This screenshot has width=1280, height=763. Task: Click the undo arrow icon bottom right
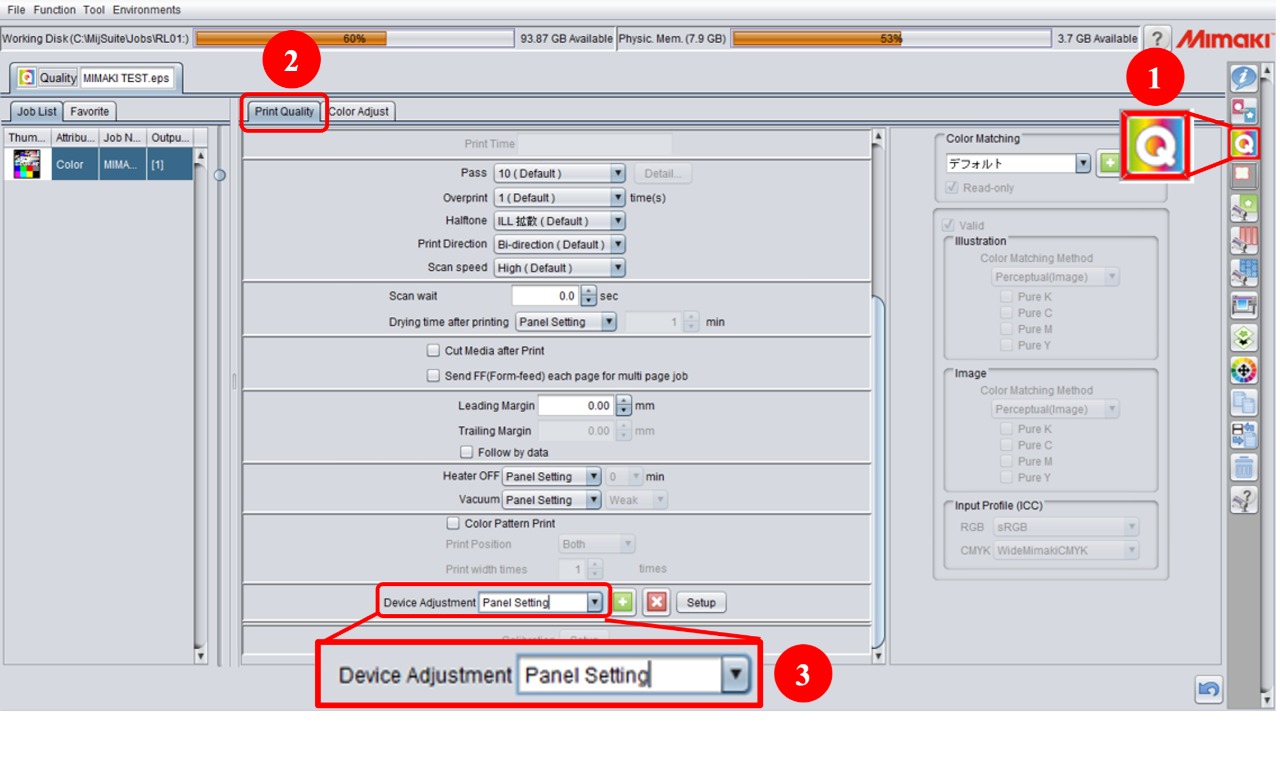point(1207,689)
